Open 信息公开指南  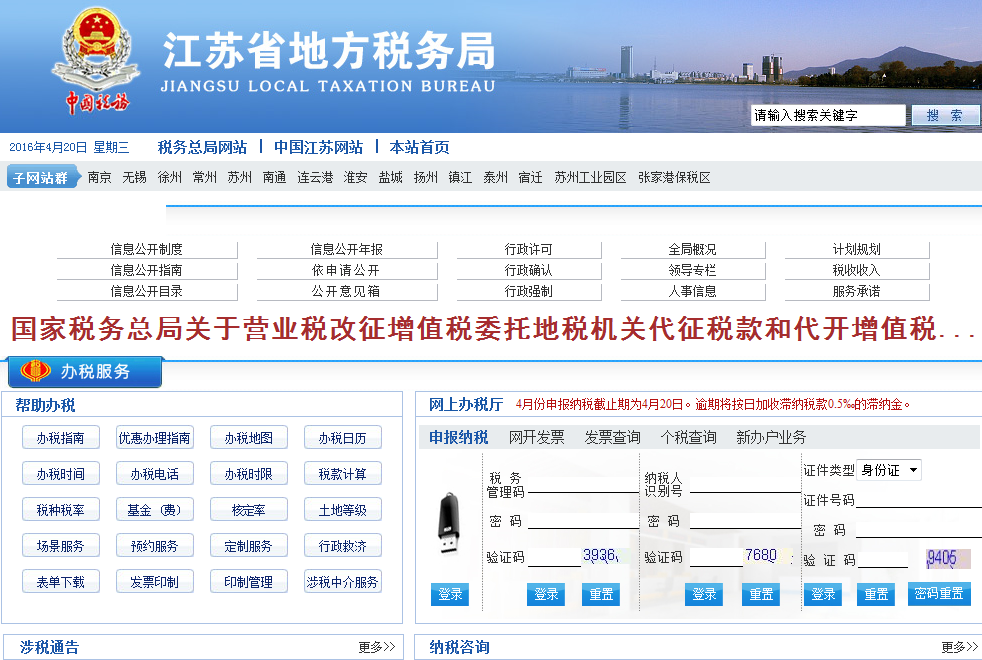(147, 271)
